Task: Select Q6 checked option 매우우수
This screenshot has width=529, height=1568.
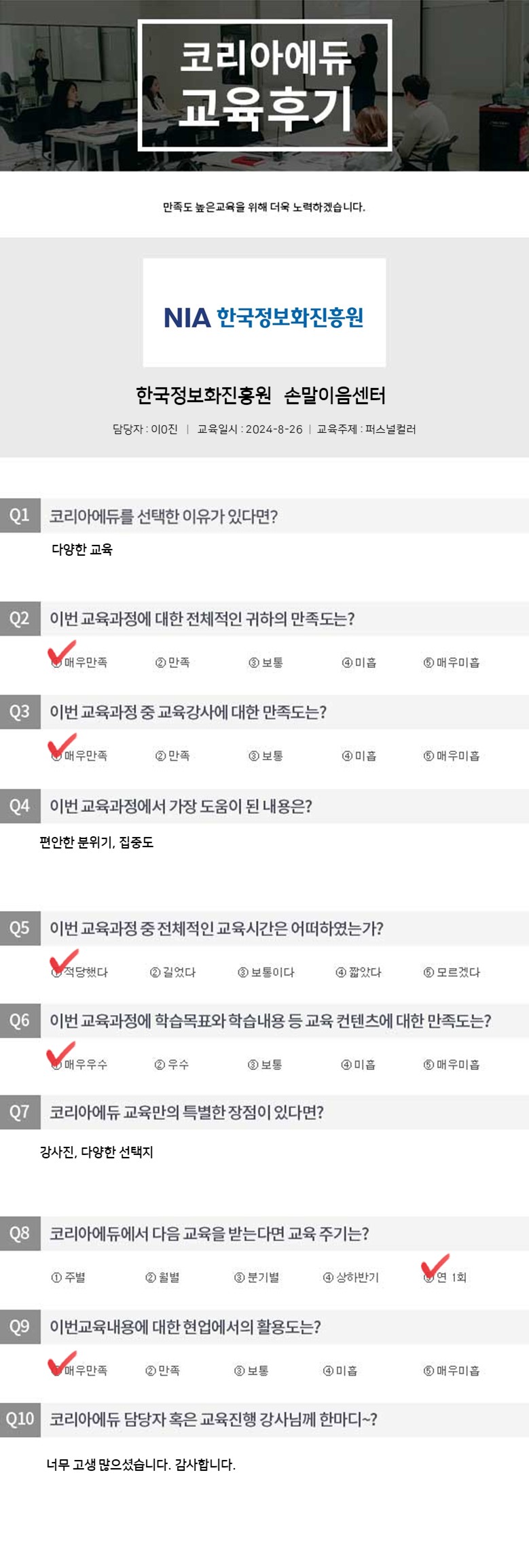Action: click(79, 1065)
